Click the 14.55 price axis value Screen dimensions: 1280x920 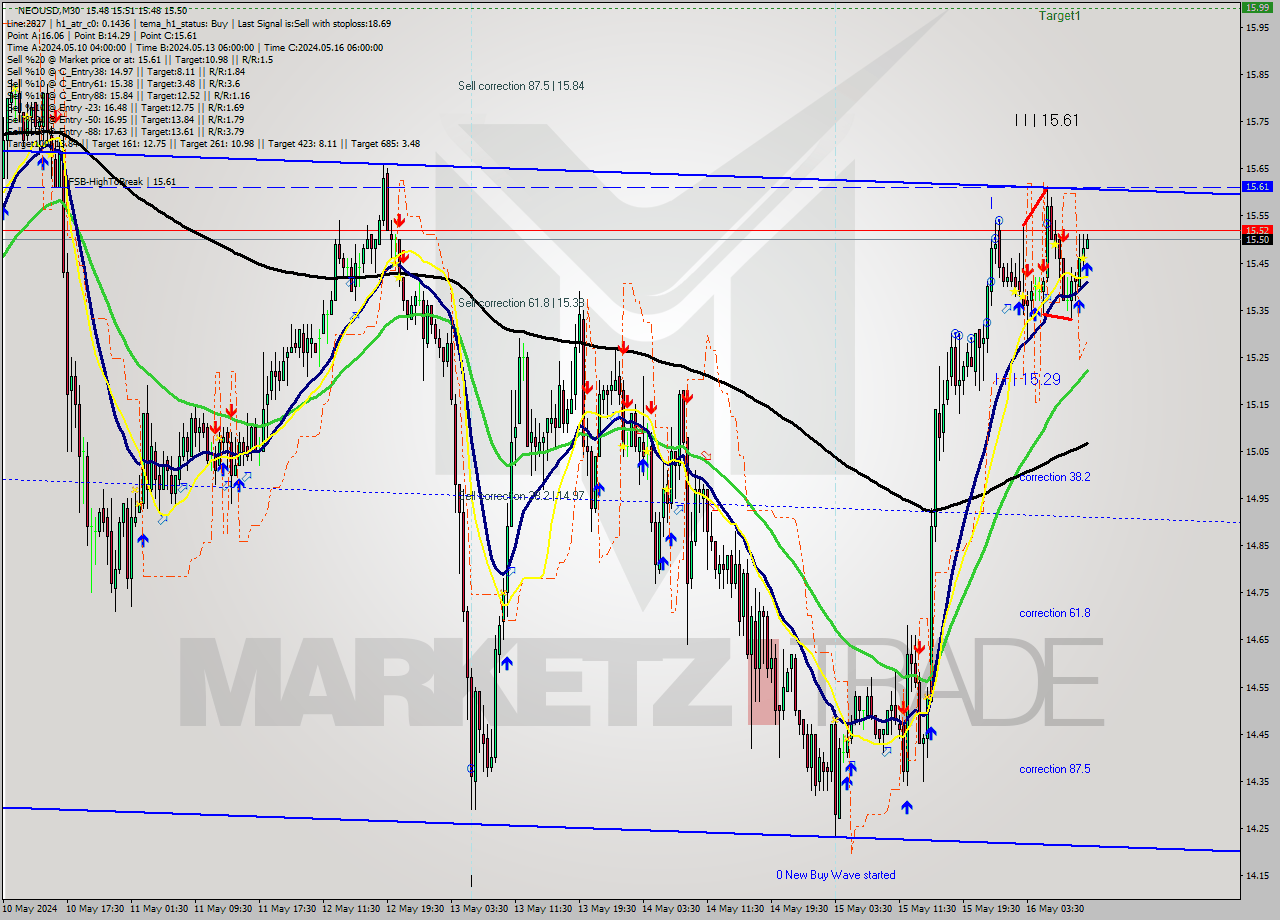(1257, 688)
